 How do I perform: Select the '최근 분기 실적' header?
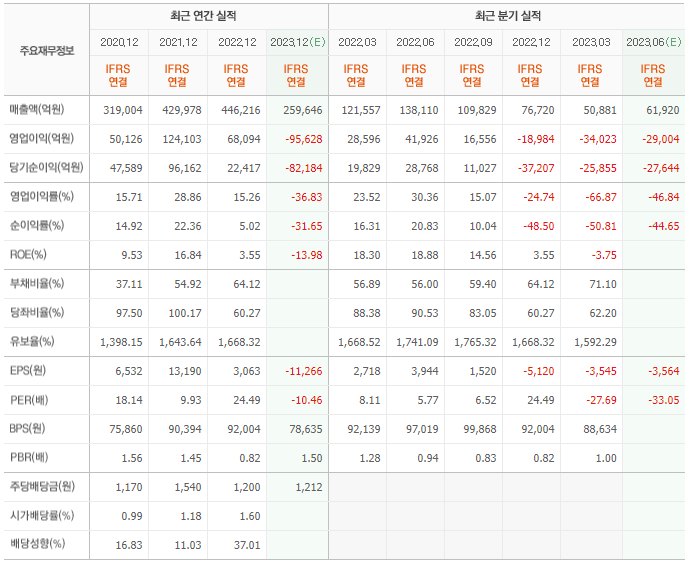pyautogui.click(x=508, y=16)
